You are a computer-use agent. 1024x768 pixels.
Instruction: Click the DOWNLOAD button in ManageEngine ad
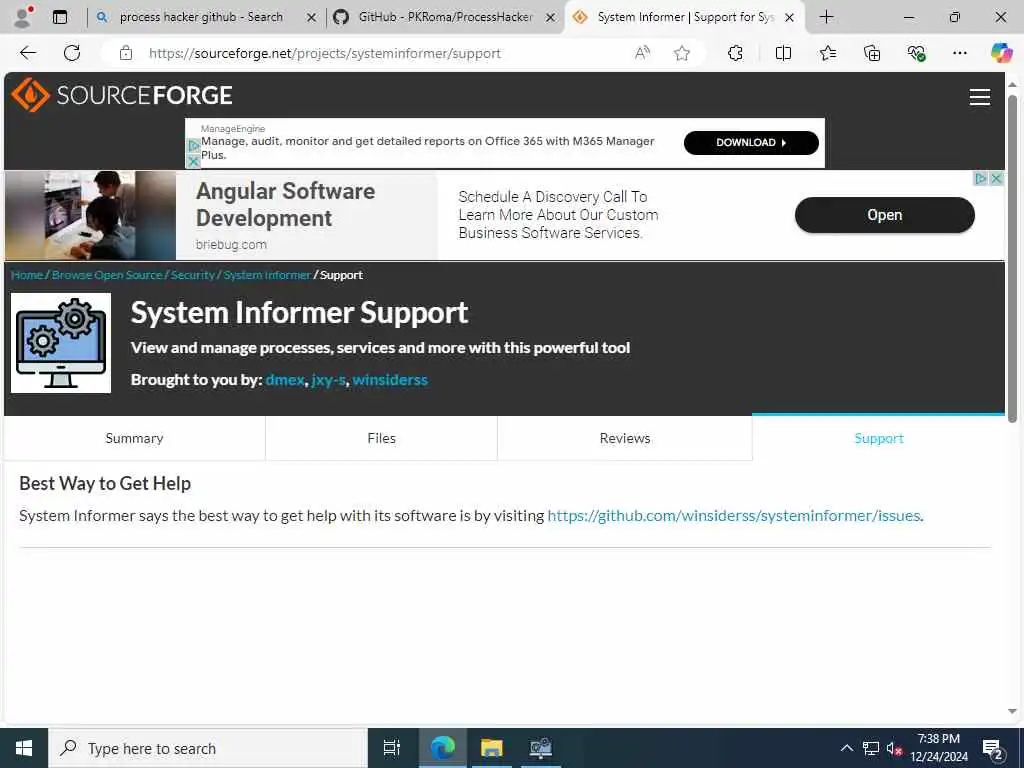751,142
